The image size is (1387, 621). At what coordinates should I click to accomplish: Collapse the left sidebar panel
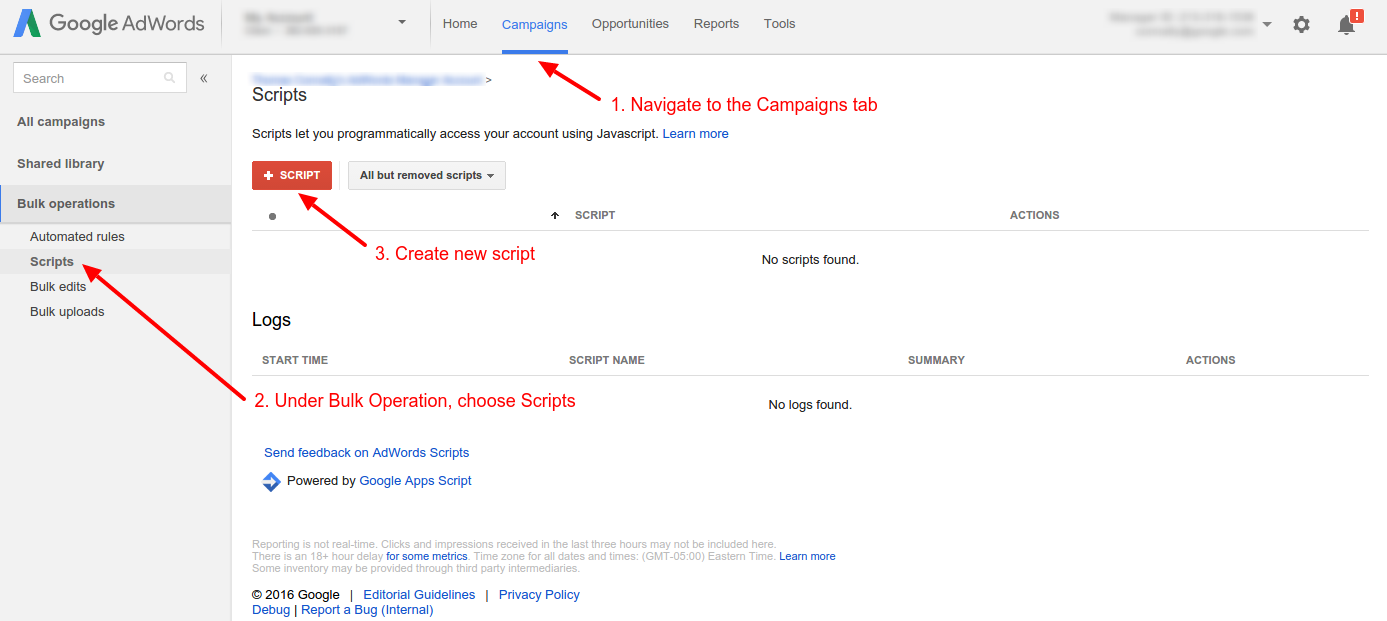(204, 78)
